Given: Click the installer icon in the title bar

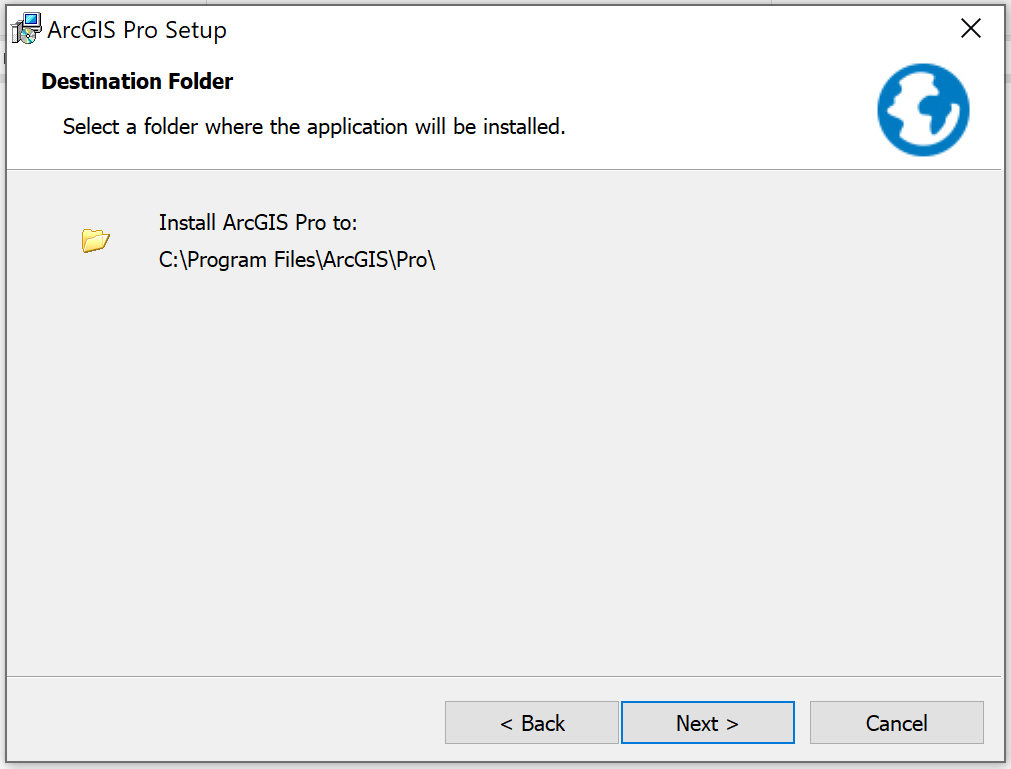Looking at the screenshot, I should pos(26,29).
